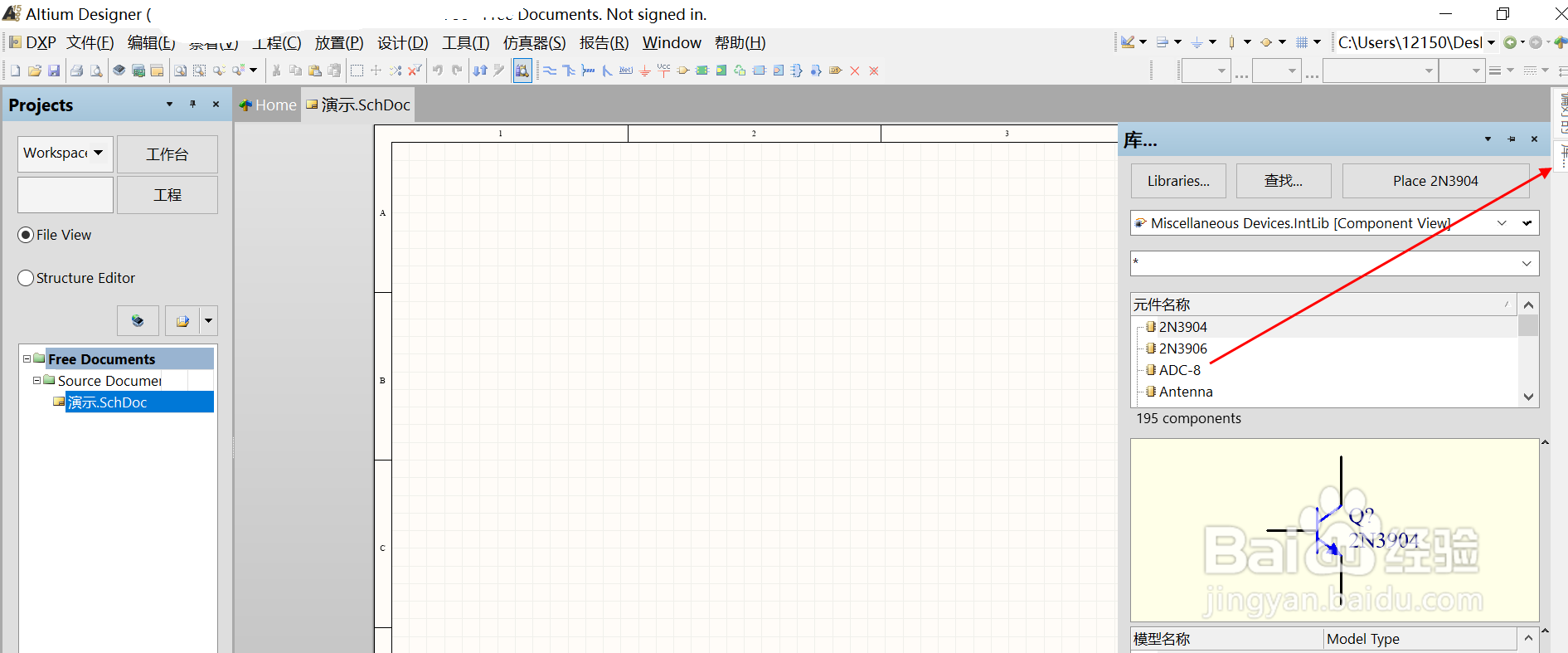Place a GND power port

[645, 71]
